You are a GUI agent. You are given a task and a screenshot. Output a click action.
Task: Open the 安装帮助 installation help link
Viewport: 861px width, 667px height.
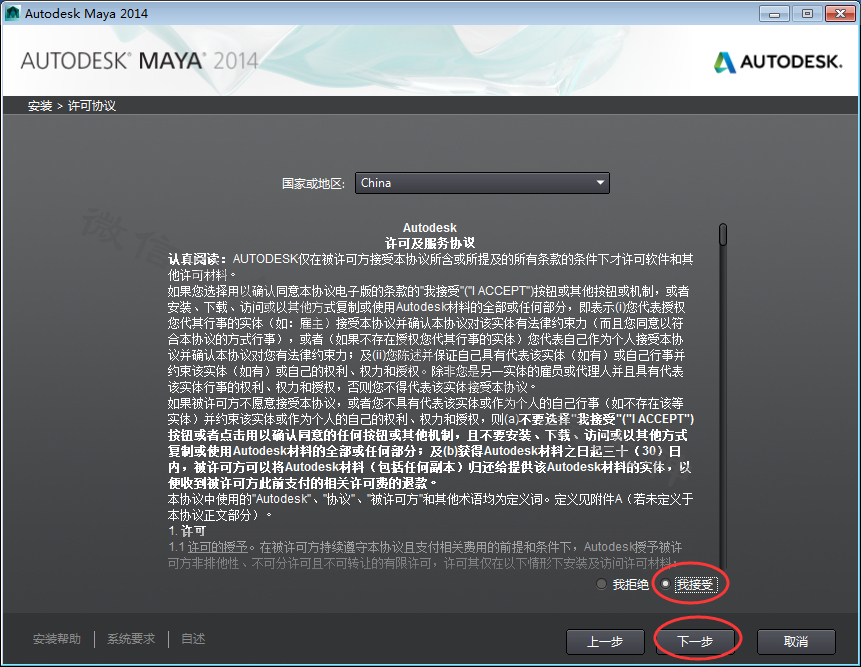57,638
